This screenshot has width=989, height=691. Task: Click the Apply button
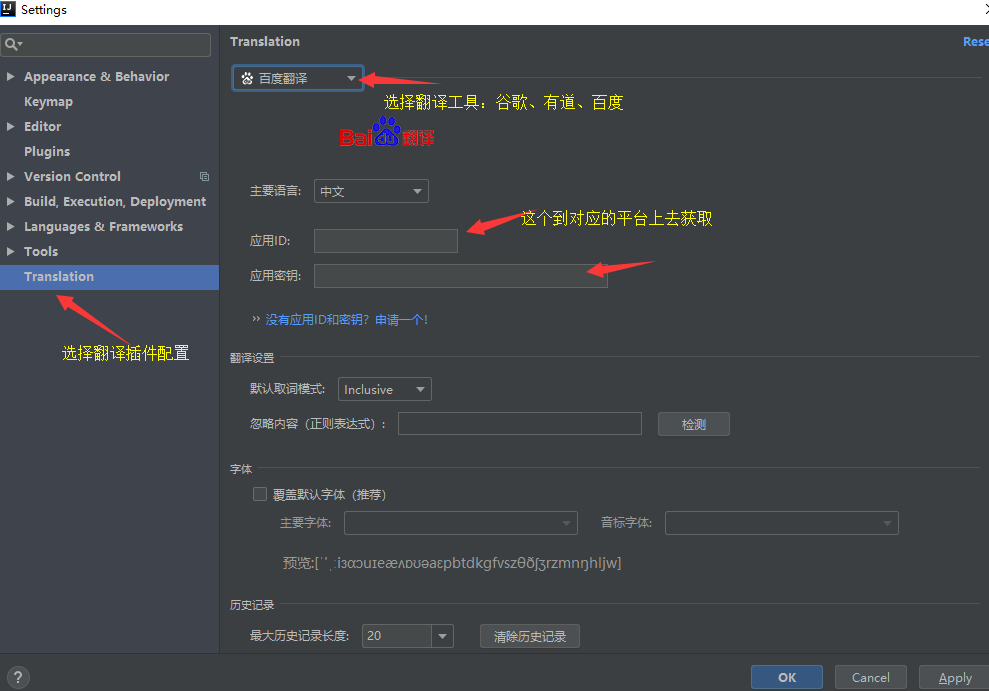954,678
